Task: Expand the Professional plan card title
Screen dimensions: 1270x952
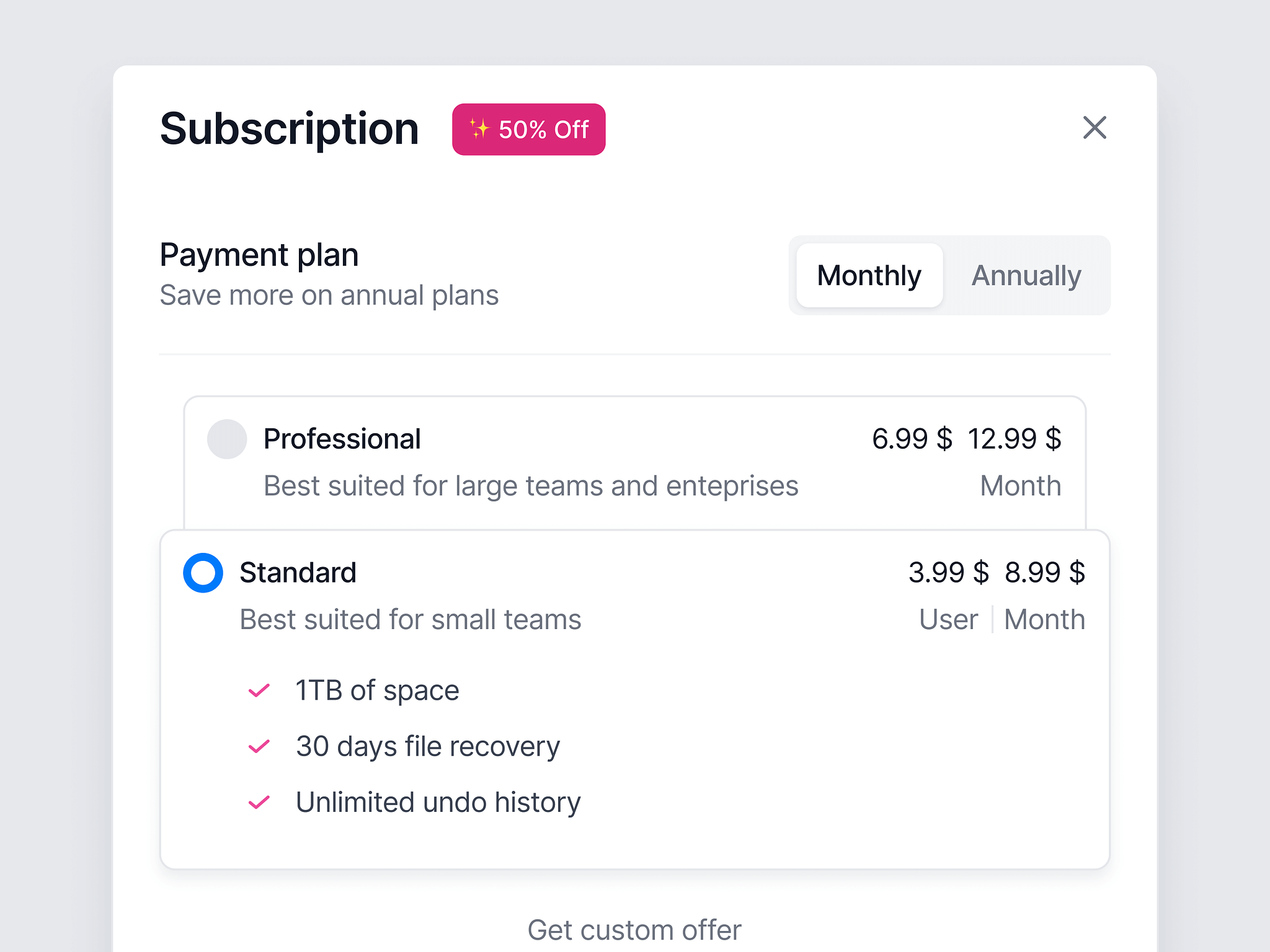Action: tap(342, 439)
